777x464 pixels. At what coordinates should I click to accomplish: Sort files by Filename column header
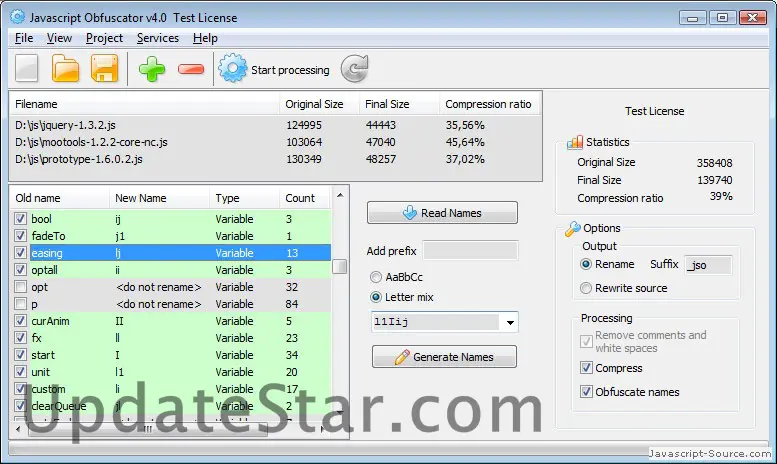(x=145, y=104)
